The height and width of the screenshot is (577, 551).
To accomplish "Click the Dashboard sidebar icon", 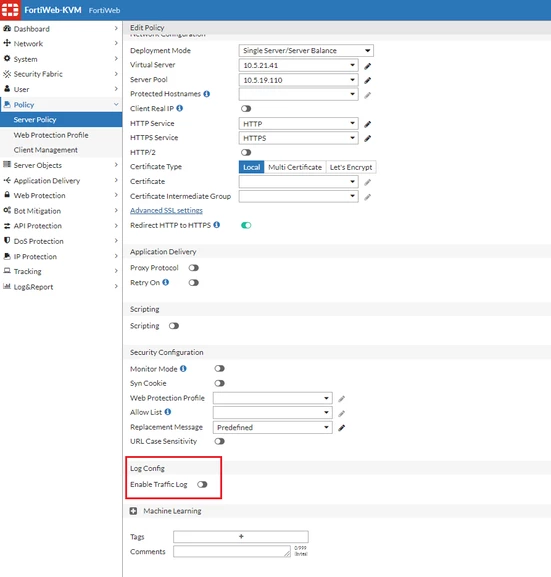I will 7,28.
